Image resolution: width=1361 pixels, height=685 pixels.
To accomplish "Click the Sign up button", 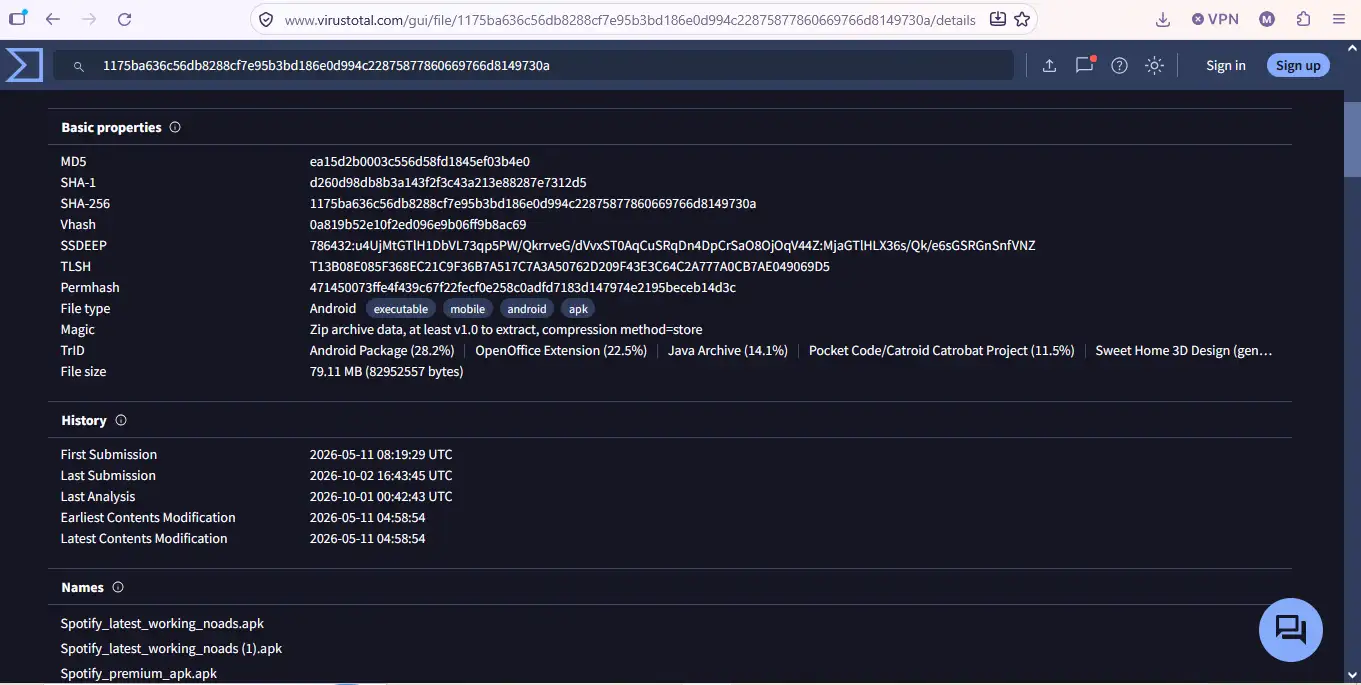I will point(1298,65).
